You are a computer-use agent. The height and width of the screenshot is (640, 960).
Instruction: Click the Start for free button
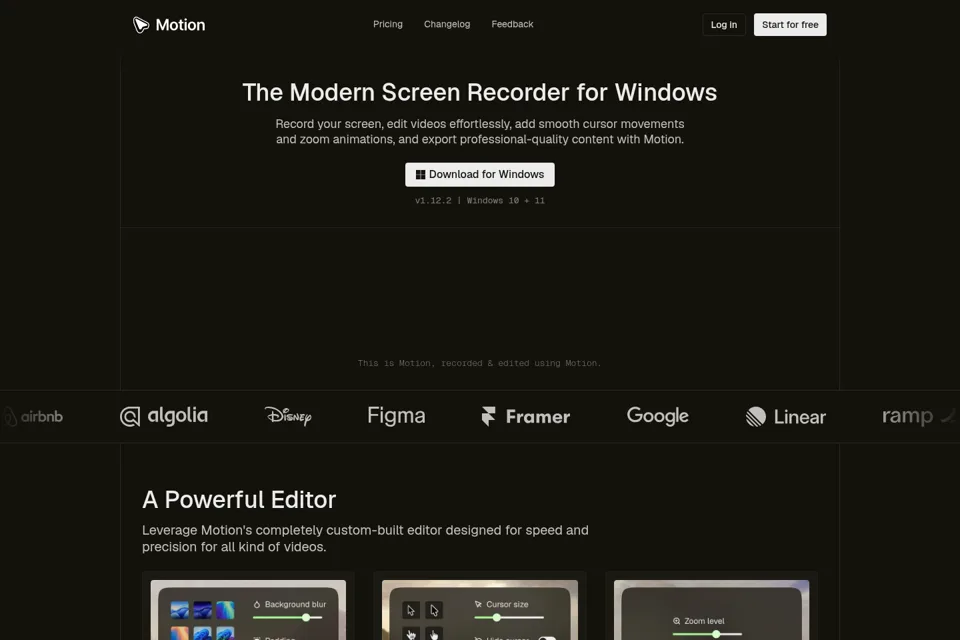(790, 24)
